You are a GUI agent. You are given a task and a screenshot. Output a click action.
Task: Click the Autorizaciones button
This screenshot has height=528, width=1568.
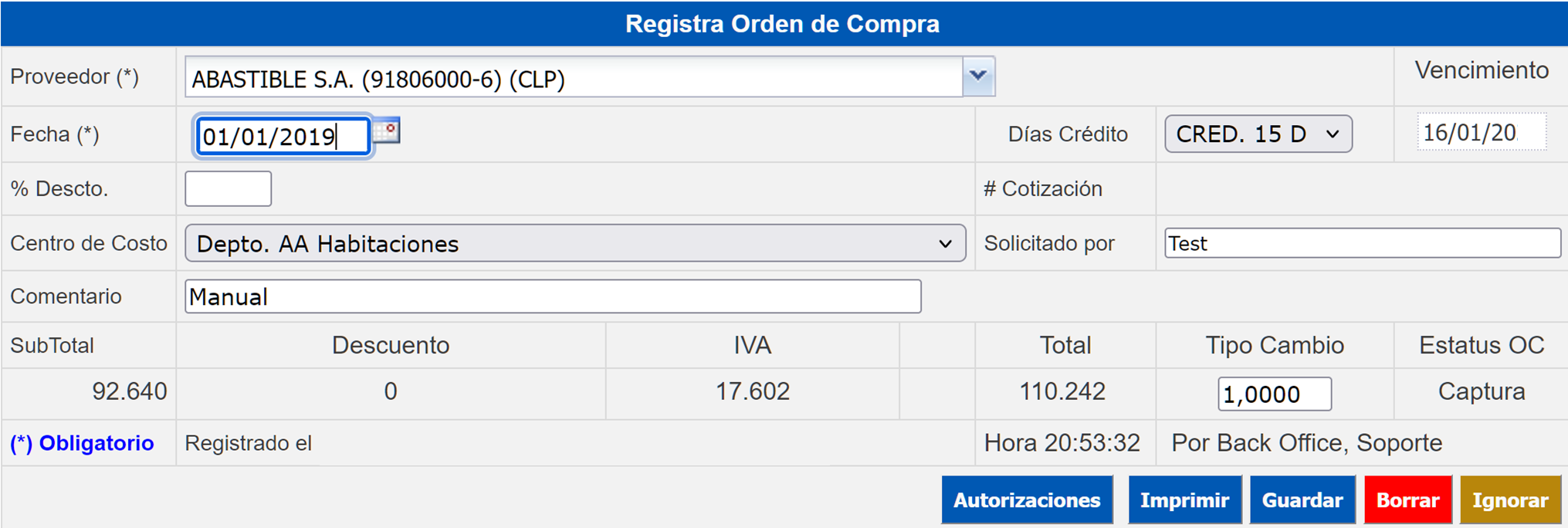coord(1026,500)
